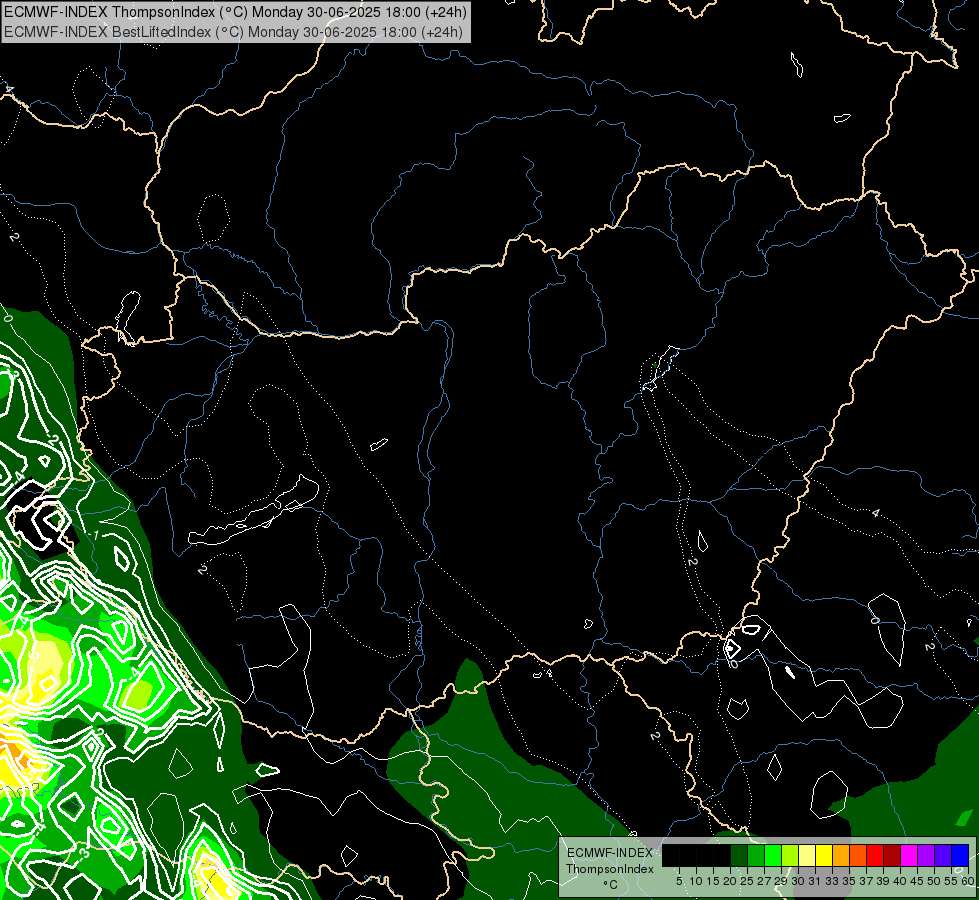The width and height of the screenshot is (979, 900).
Task: Select the dark green legend swatch for 20–25
Action: coord(739,855)
